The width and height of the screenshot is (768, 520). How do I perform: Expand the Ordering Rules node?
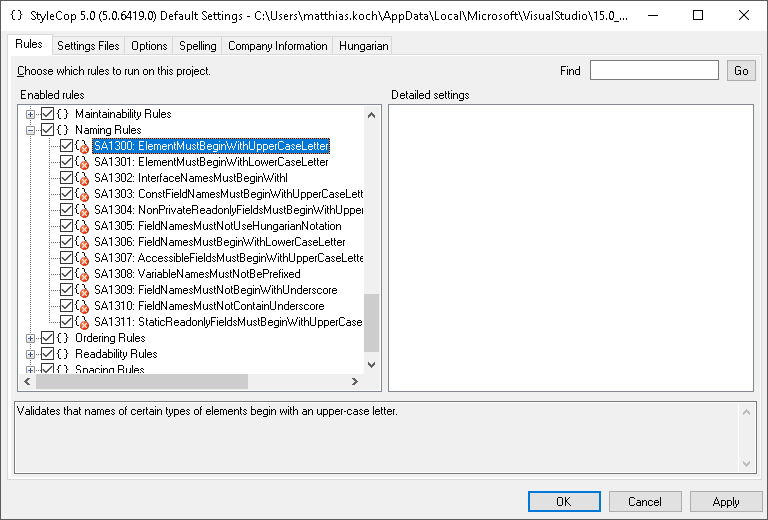point(30,338)
